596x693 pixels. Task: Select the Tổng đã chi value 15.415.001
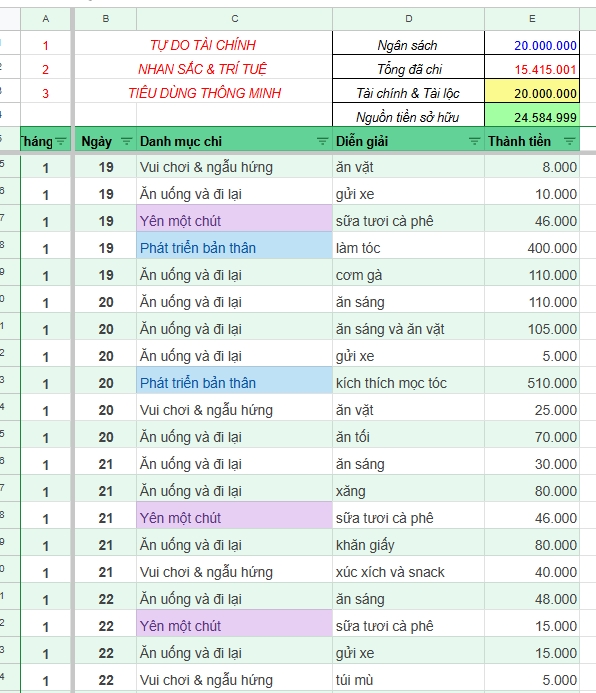click(x=532, y=67)
